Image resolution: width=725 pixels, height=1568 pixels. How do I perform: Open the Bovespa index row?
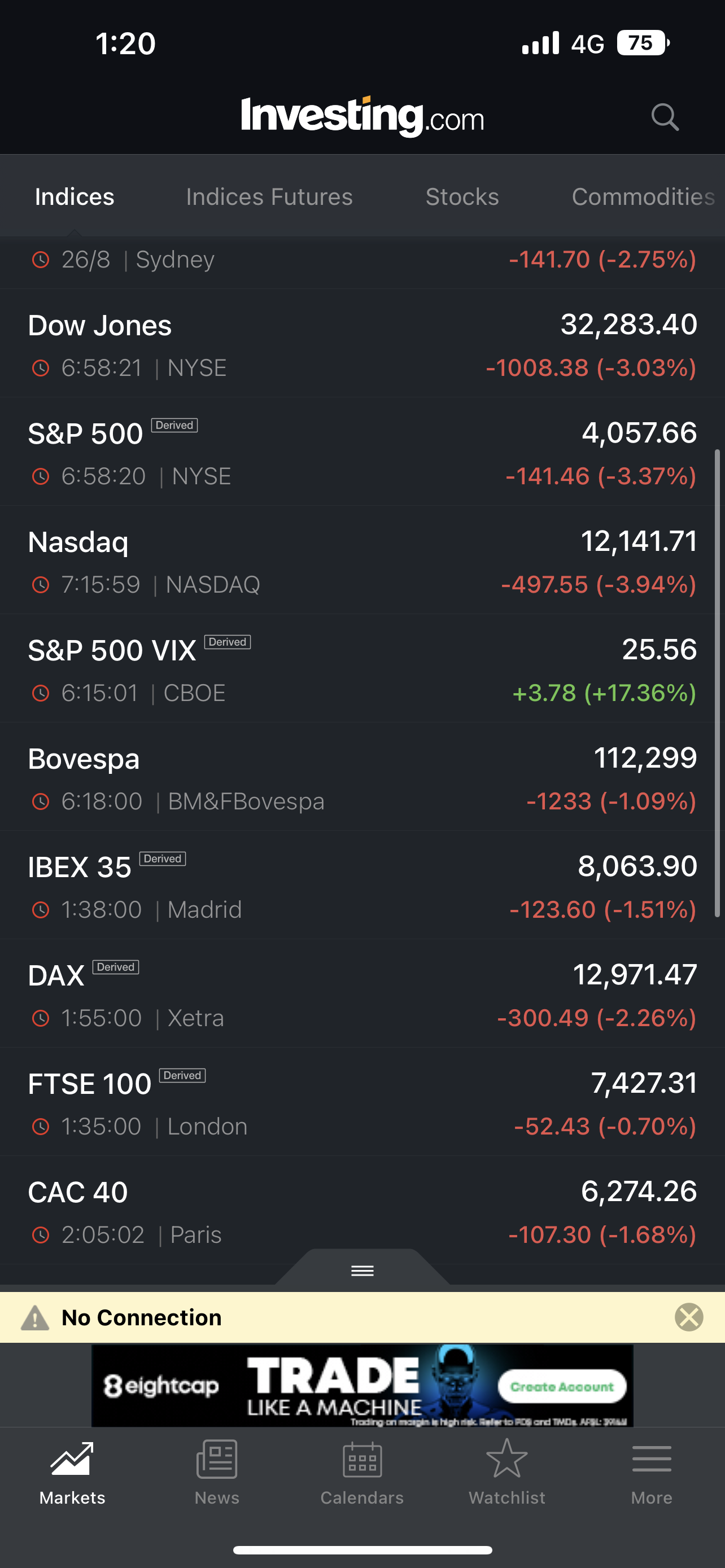pyautogui.click(x=362, y=778)
